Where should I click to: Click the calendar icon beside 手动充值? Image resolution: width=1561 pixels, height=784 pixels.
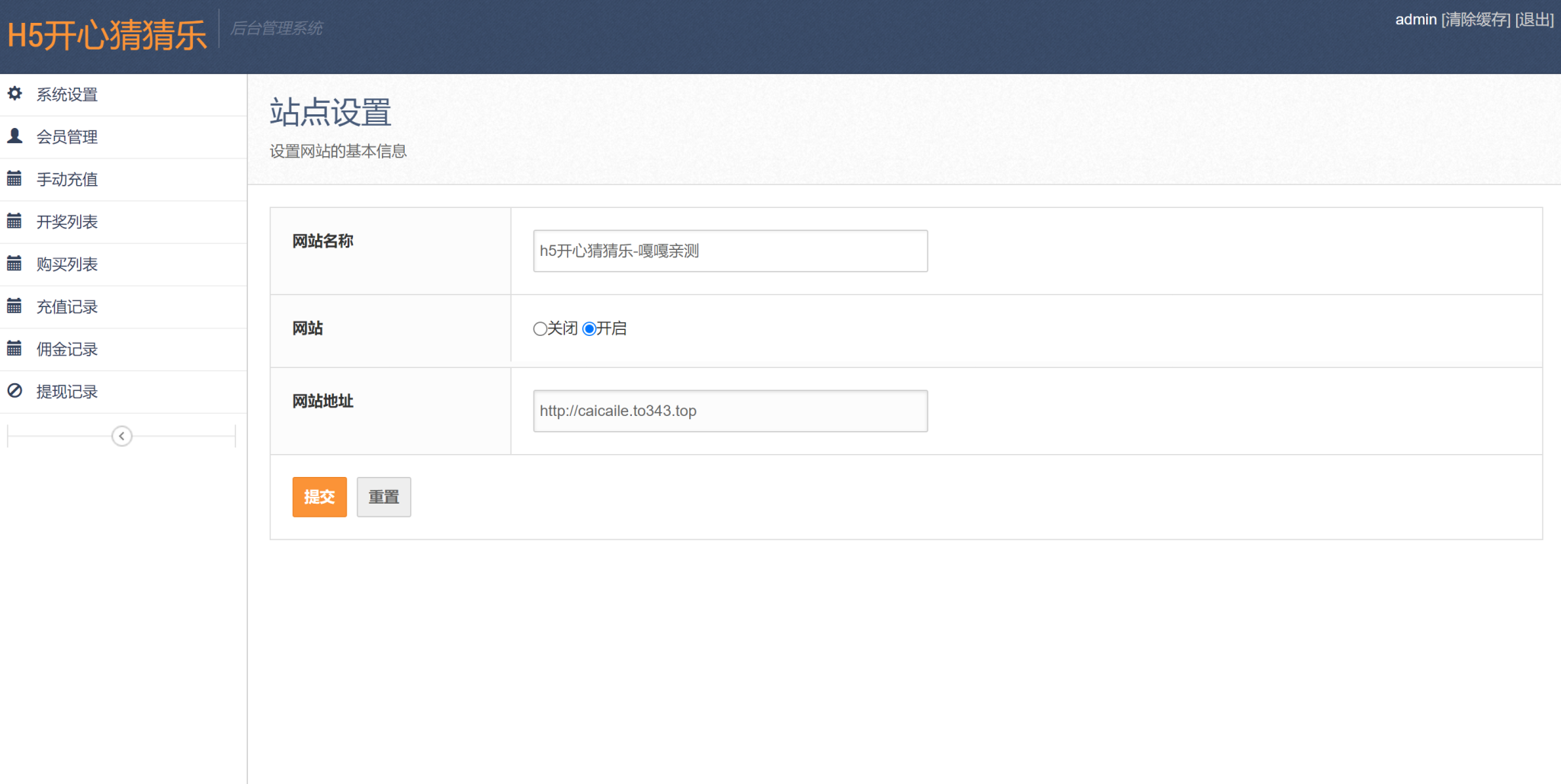[14, 179]
